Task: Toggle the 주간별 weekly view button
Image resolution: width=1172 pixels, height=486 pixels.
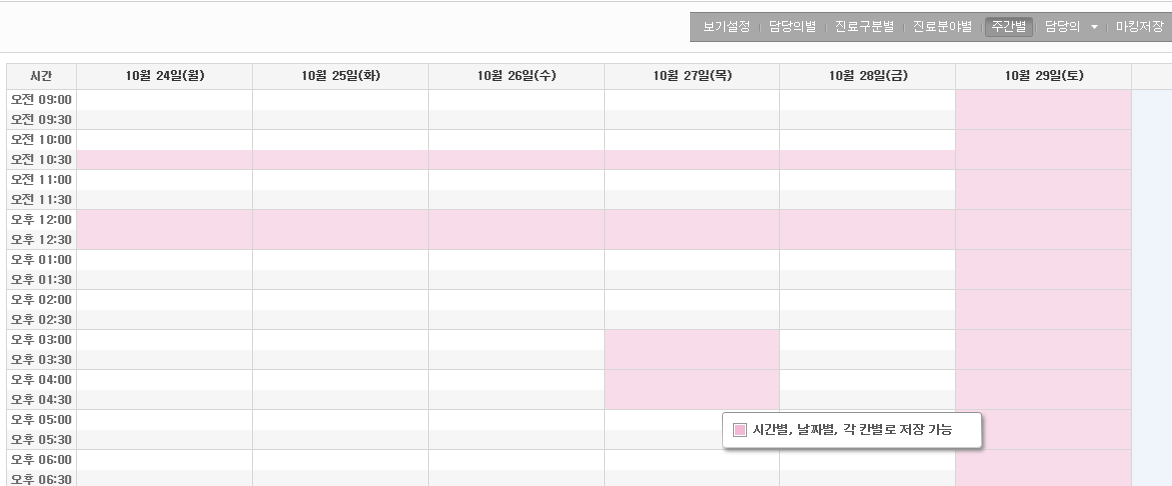Action: coord(1008,27)
